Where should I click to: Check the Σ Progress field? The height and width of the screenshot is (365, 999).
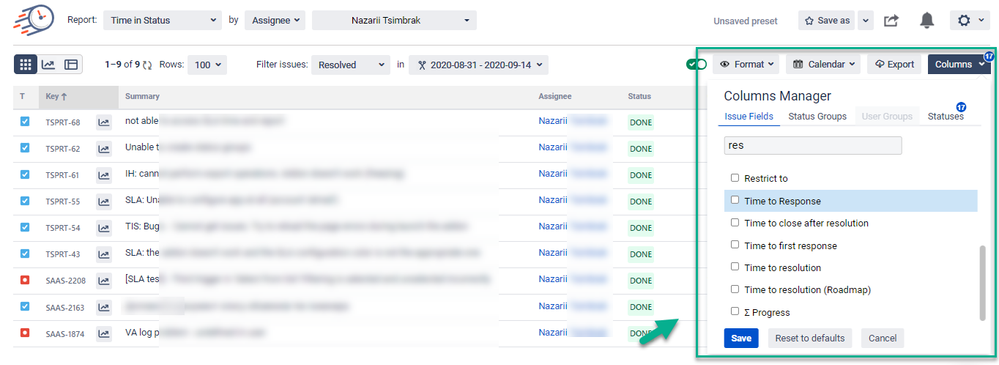(x=735, y=311)
